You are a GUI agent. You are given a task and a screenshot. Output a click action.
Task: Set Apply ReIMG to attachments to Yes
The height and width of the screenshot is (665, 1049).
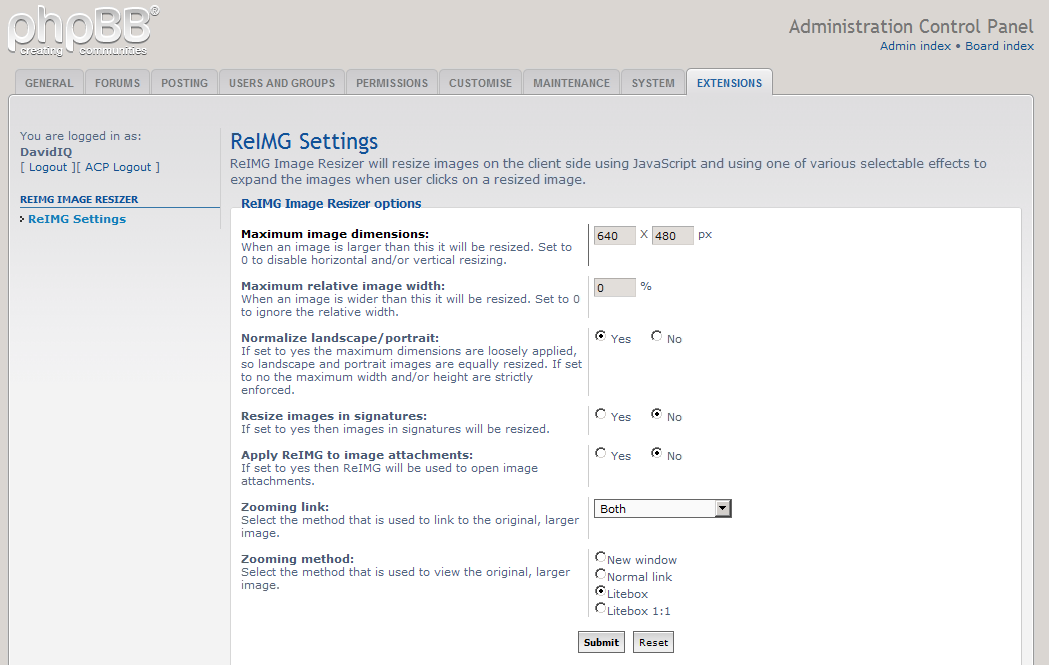600,453
